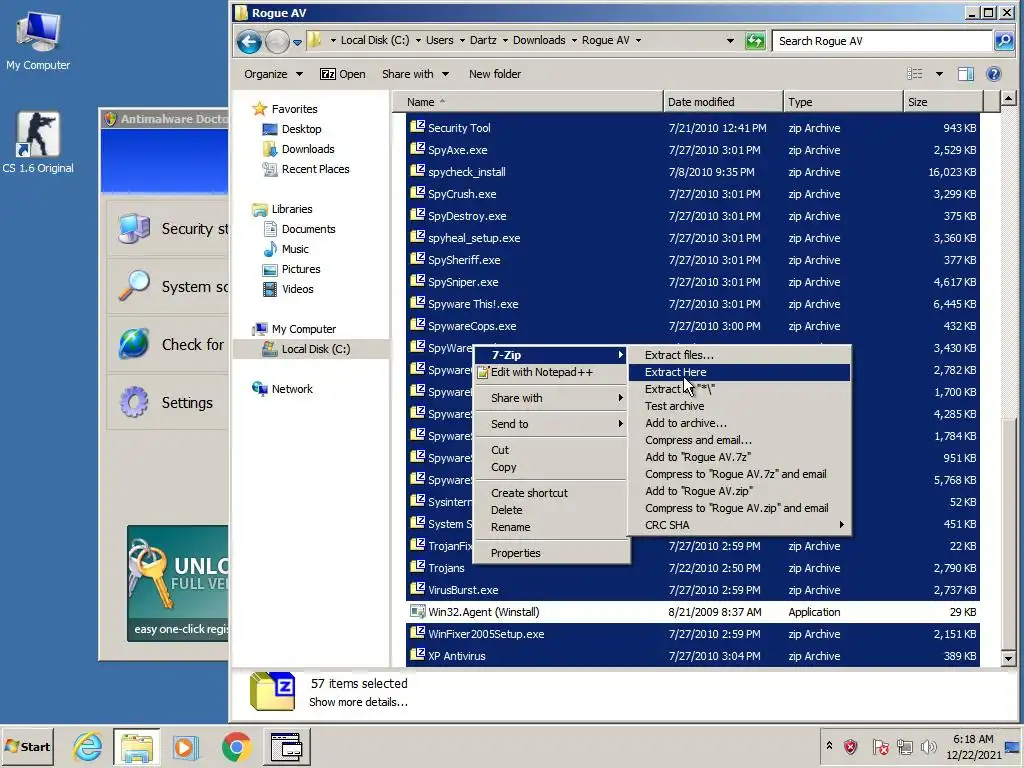Select Win32.Agent (Winstall) file
1024x768 pixels.
(692, 612)
